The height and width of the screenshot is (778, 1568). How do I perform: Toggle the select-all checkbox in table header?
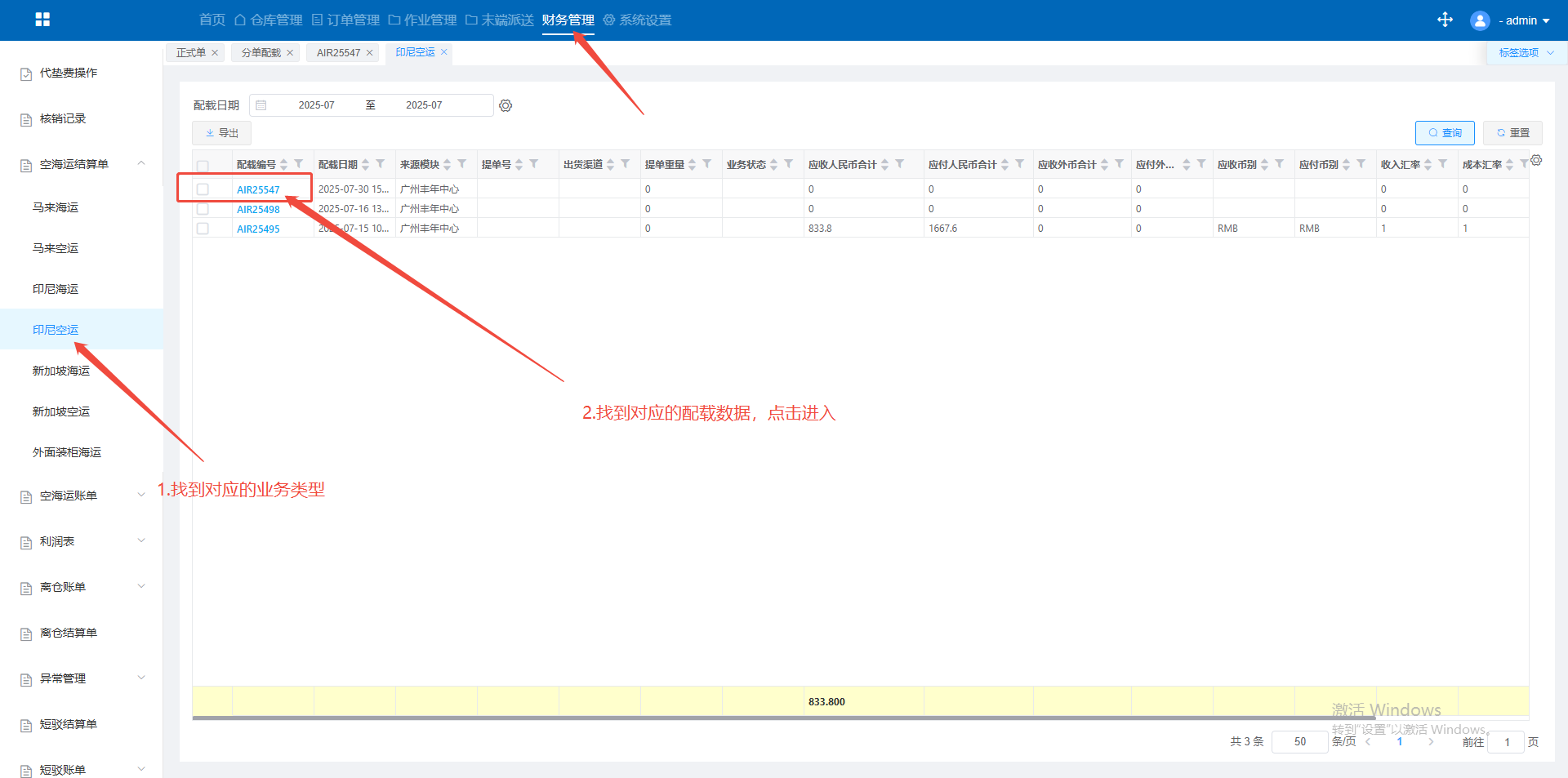coord(203,166)
